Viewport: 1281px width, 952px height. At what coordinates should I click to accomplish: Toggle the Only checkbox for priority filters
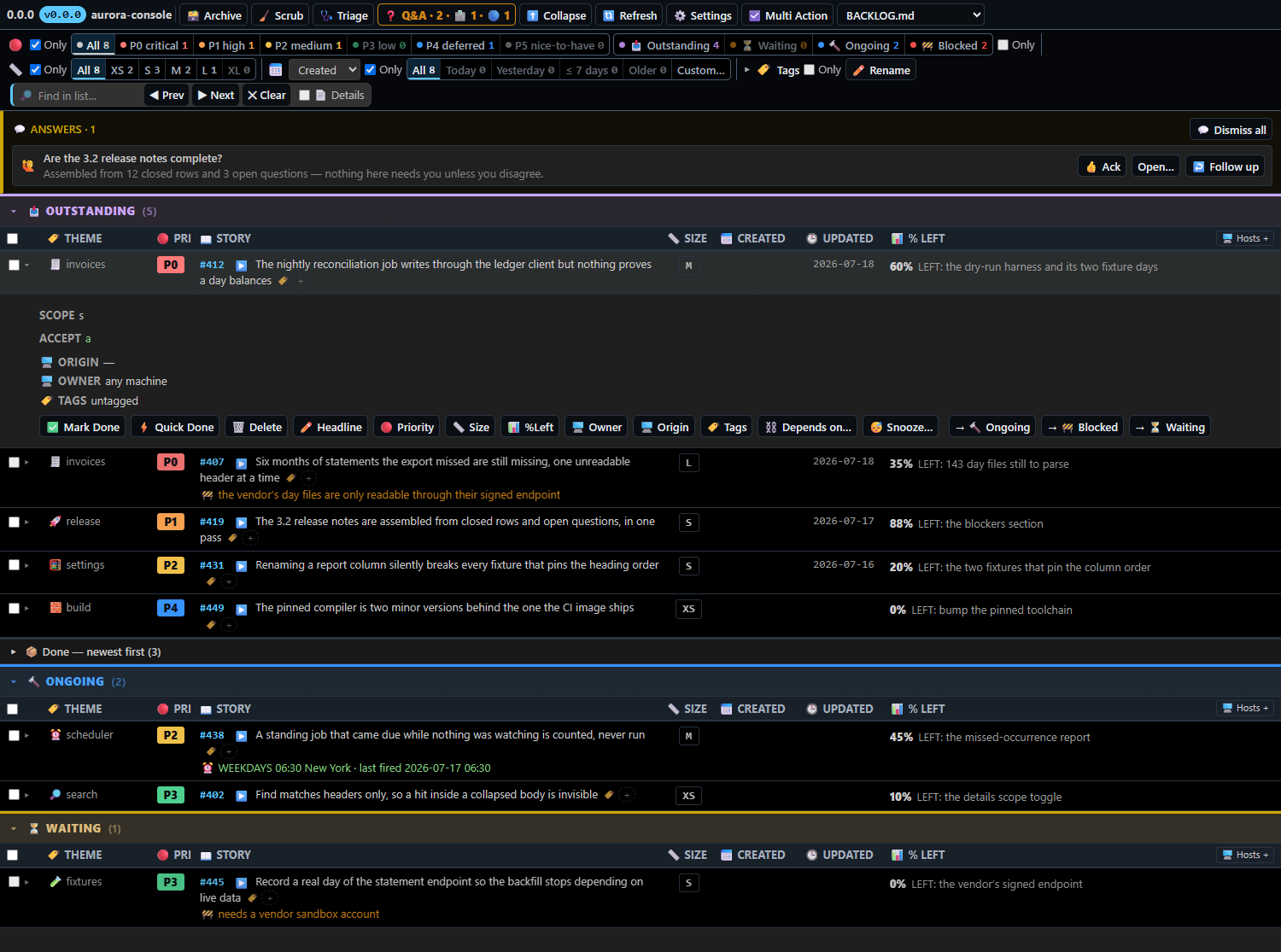tap(35, 45)
